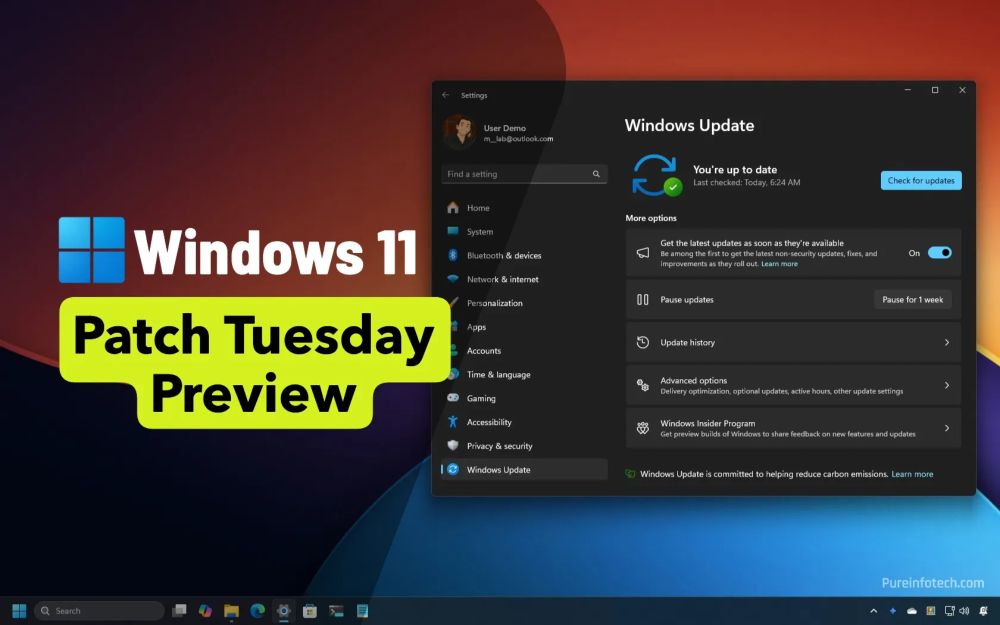
Task: Open the Gaming settings category
Action: pyautogui.click(x=524, y=398)
